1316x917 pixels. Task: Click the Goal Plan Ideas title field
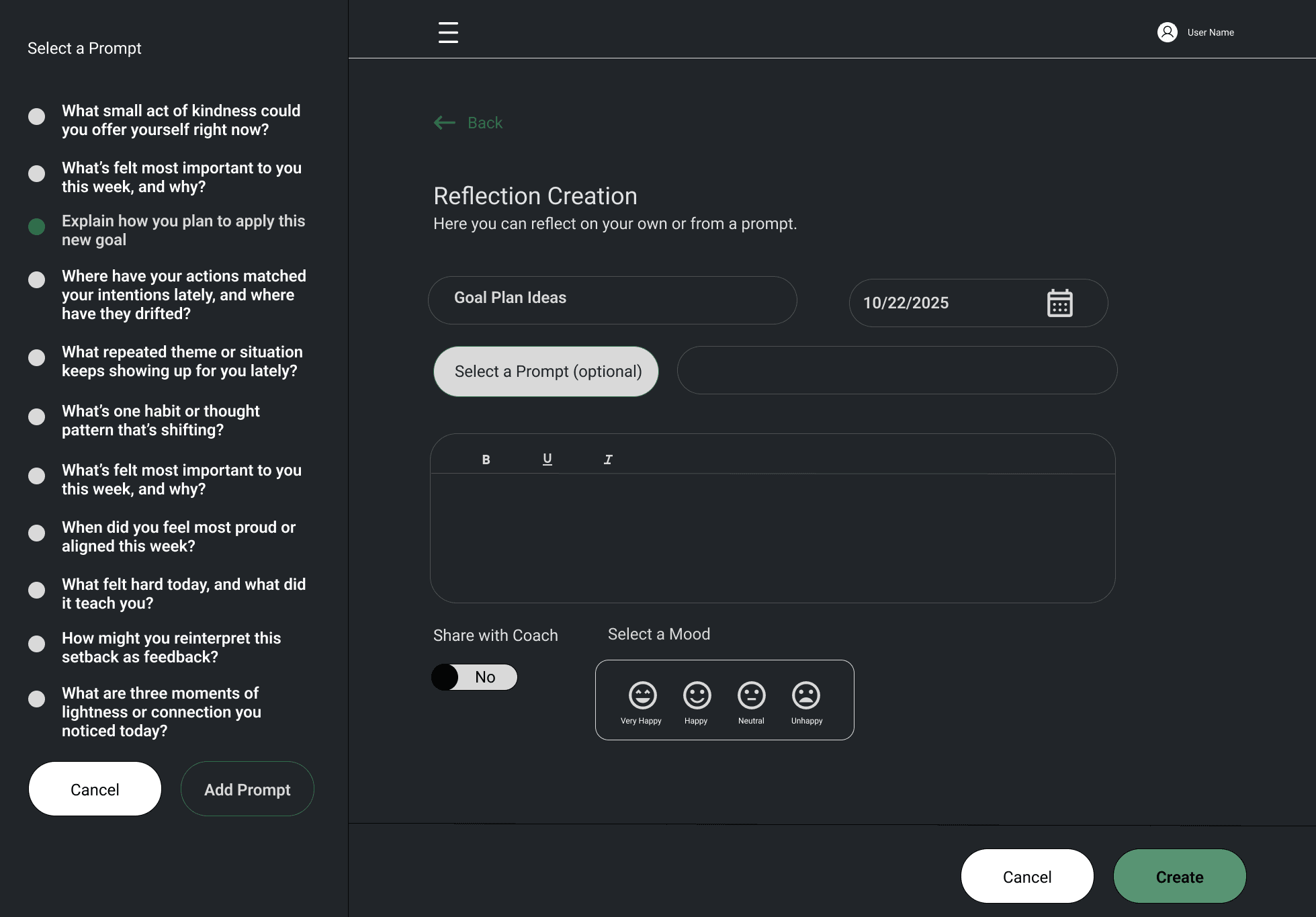coord(612,298)
